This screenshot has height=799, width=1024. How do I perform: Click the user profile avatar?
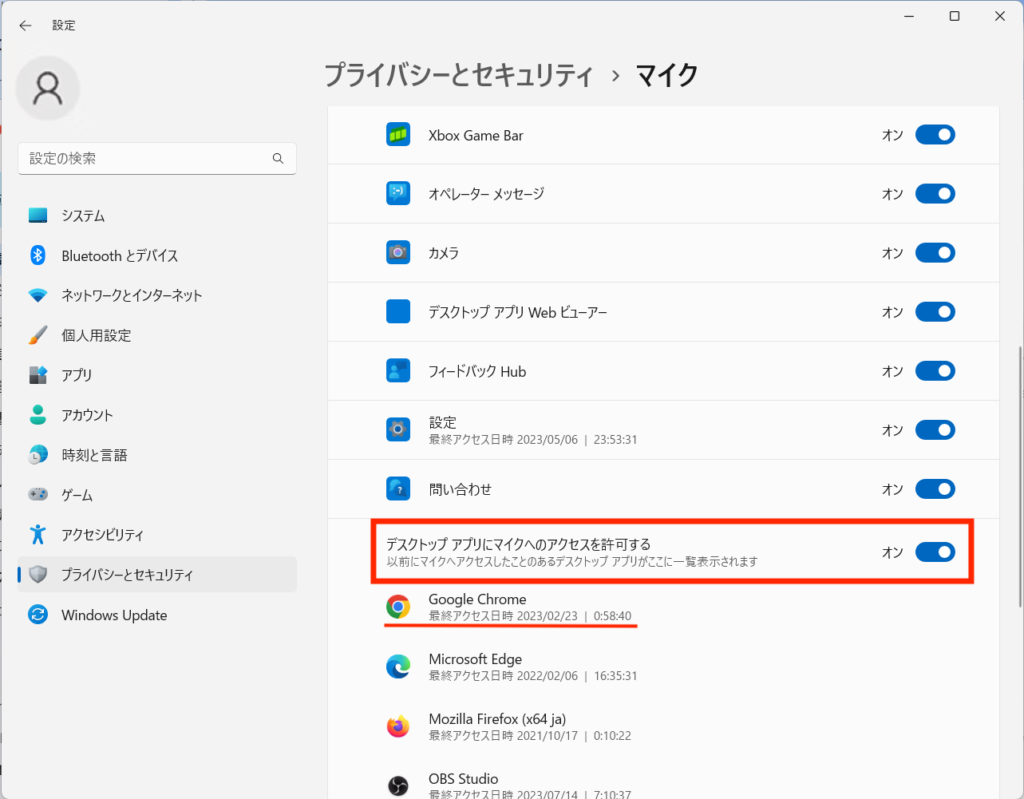click(48, 89)
